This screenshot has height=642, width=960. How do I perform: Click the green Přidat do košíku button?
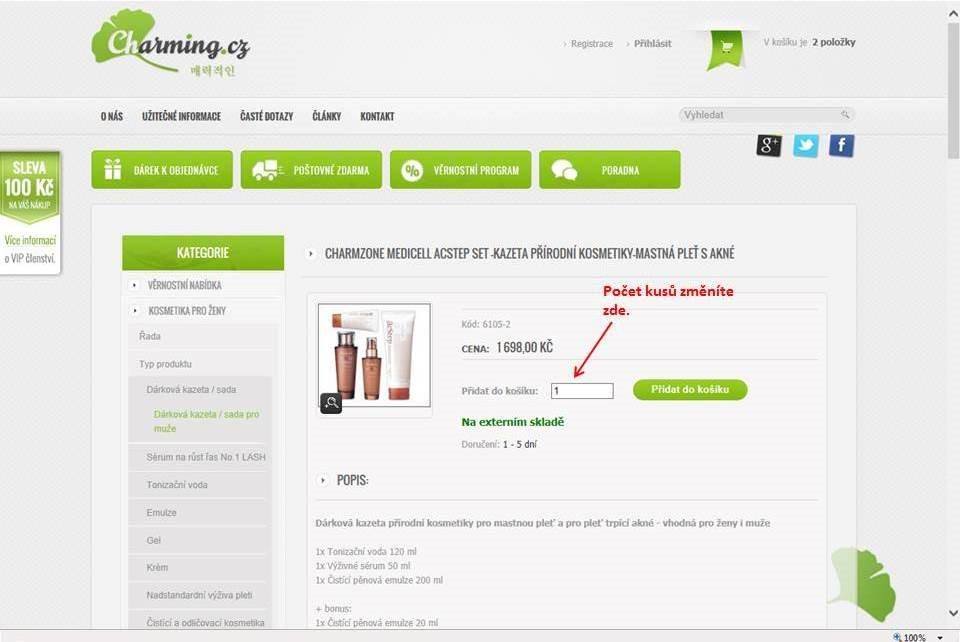click(690, 390)
